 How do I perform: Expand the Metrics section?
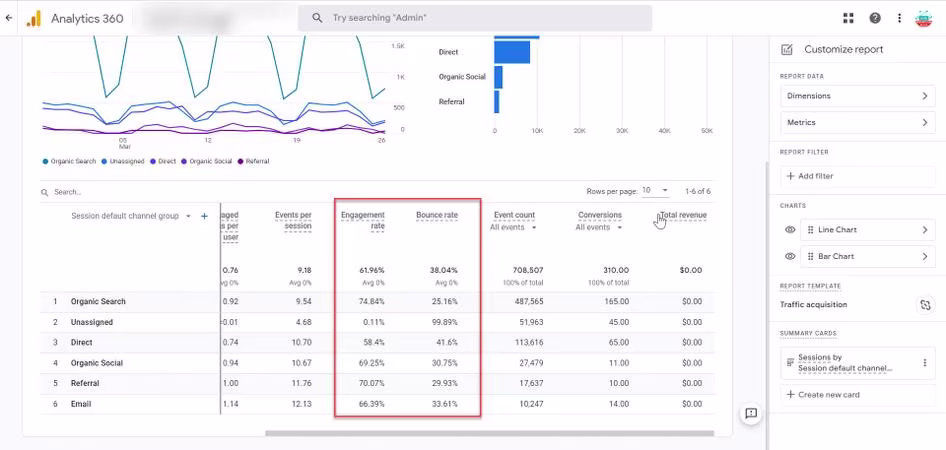pos(857,122)
